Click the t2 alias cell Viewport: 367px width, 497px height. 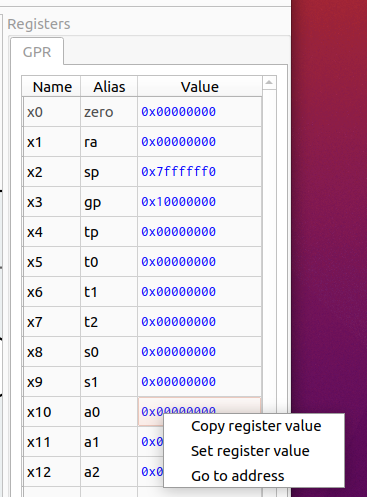[109, 322]
